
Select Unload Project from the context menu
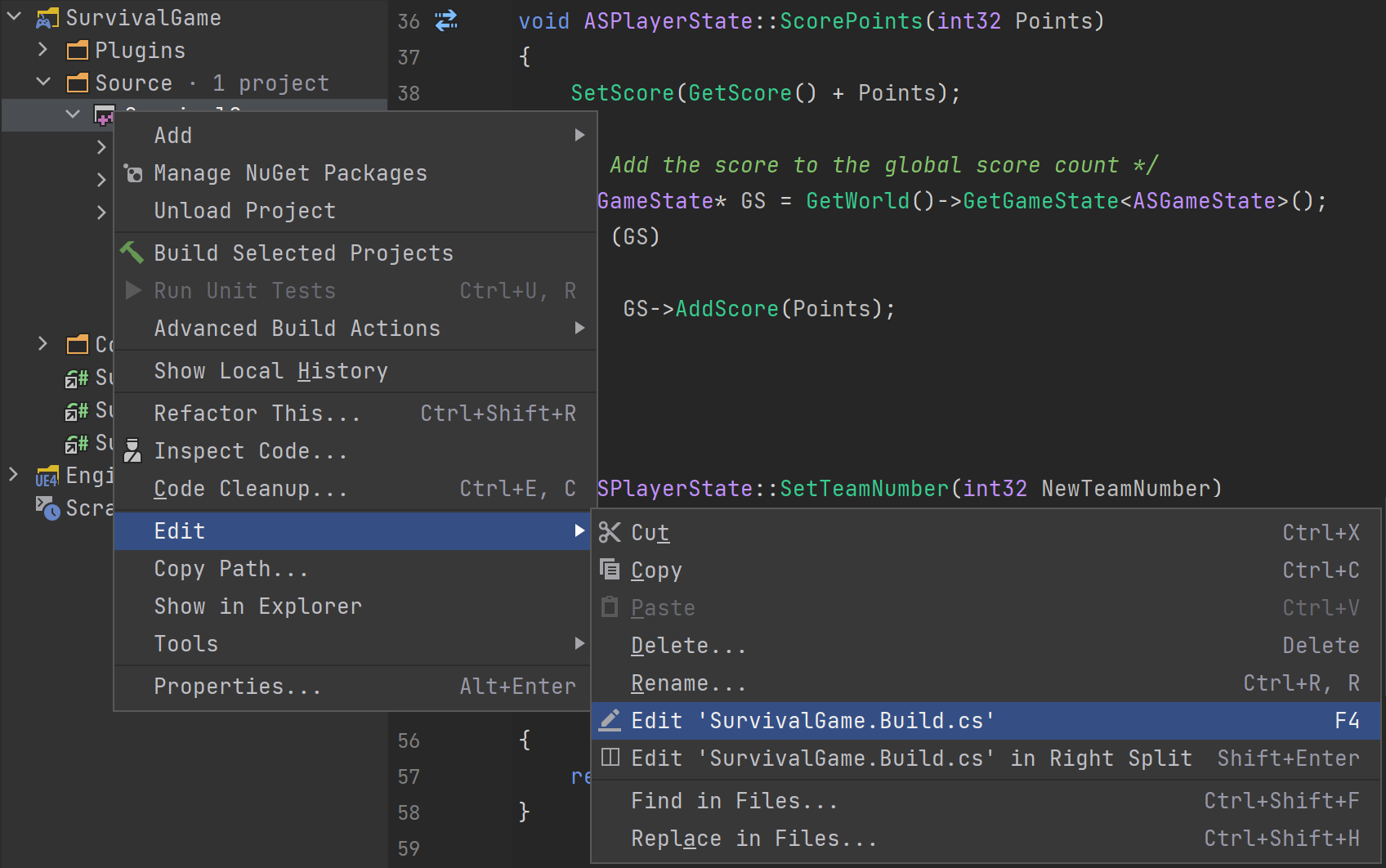click(244, 210)
